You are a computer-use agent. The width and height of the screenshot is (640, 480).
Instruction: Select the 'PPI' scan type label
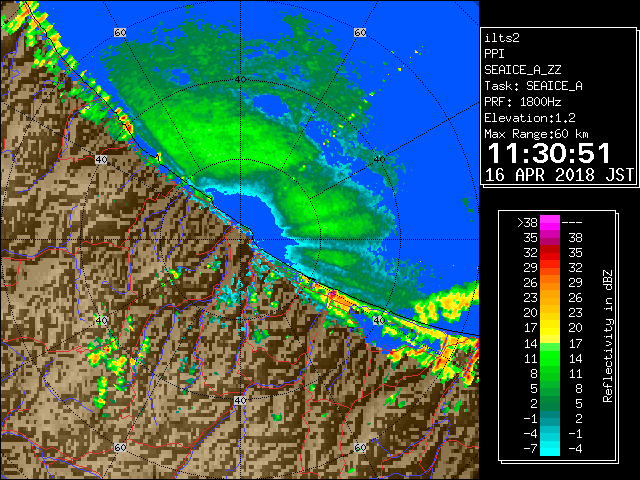(x=494, y=54)
